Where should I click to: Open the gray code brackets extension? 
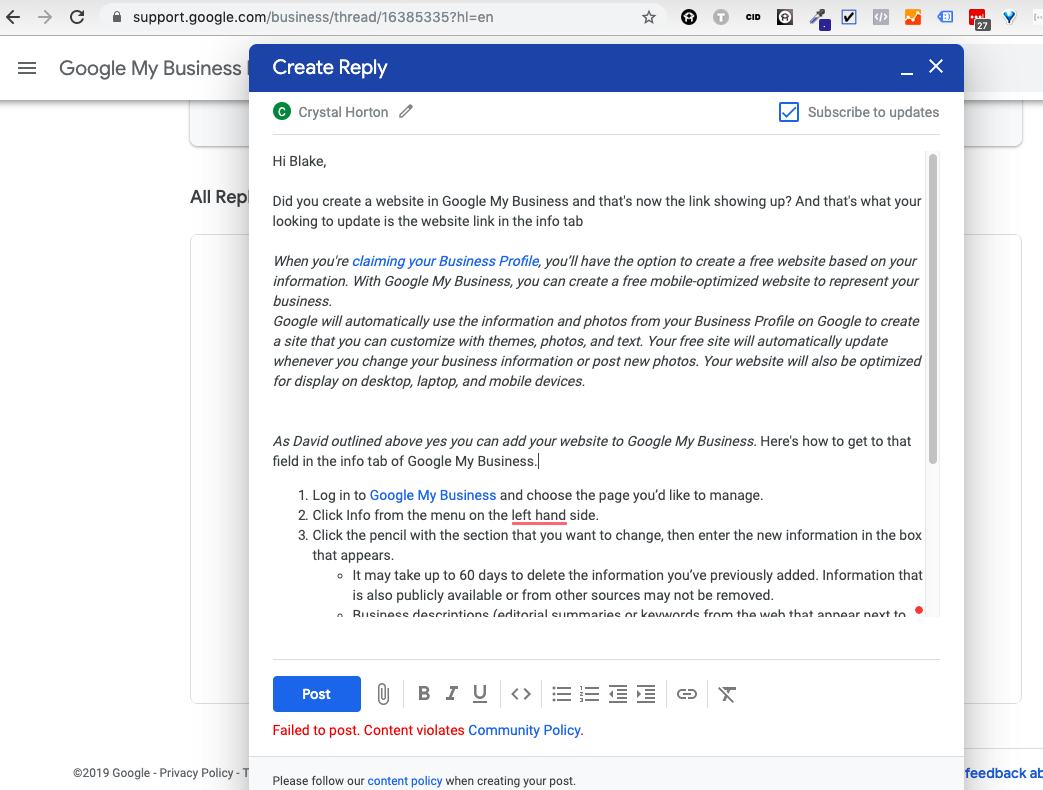pyautogui.click(x=881, y=17)
